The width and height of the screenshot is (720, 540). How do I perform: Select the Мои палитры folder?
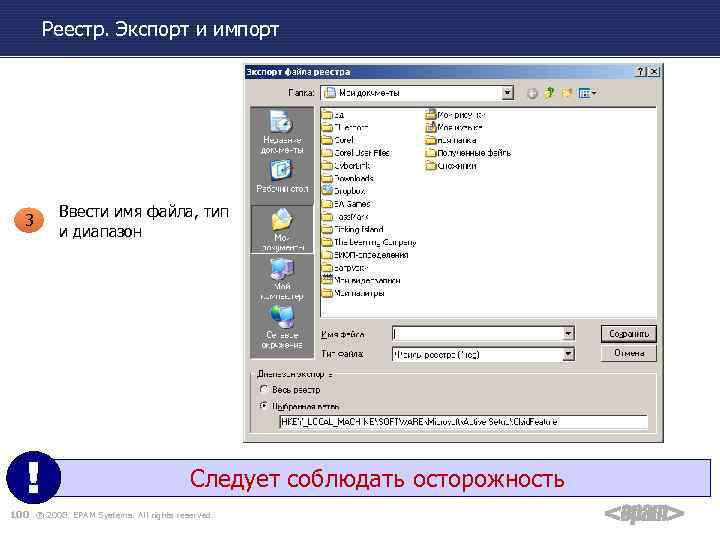[x=353, y=293]
